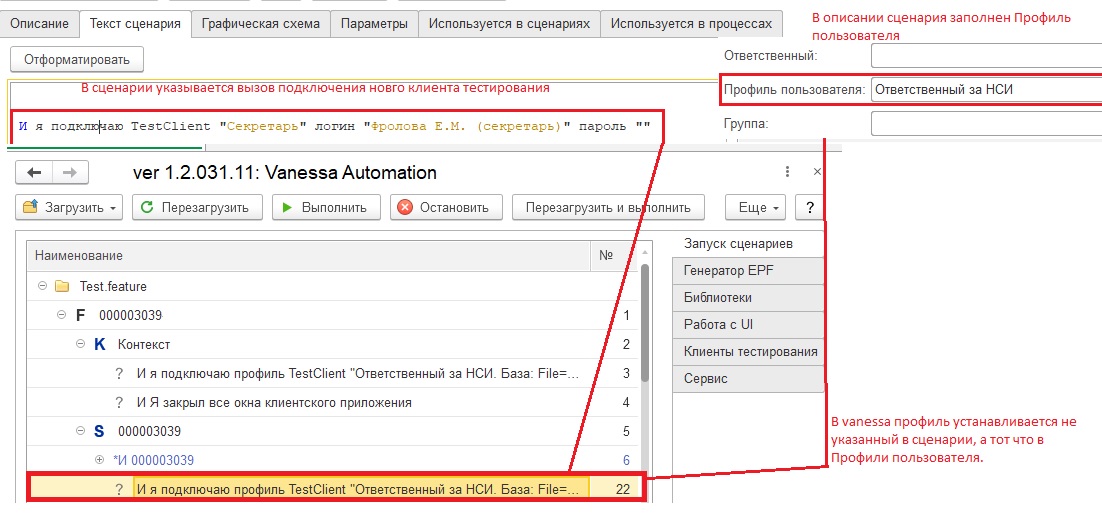Select the Профиль пользователя field
The image size is (1102, 525).
point(986,89)
